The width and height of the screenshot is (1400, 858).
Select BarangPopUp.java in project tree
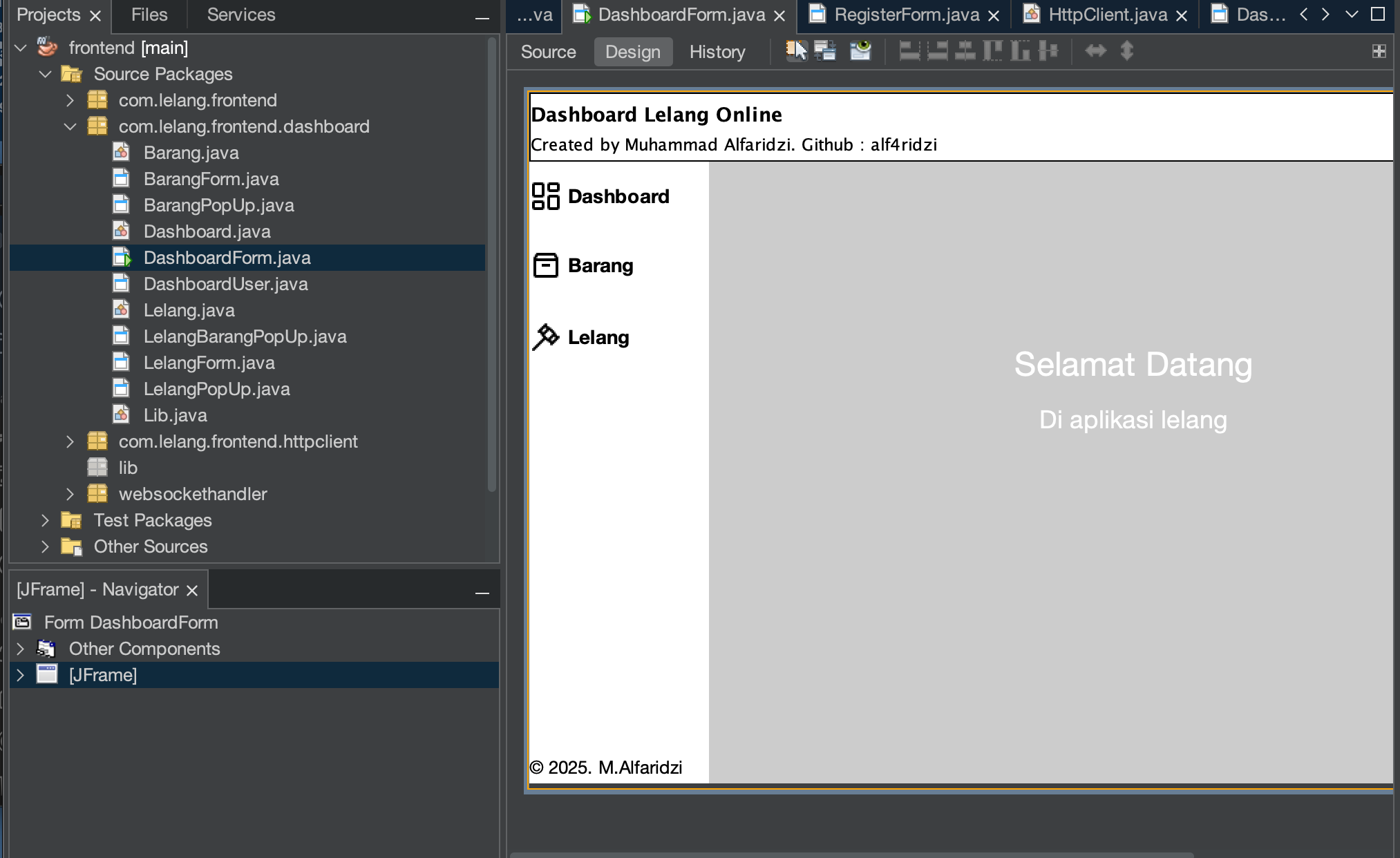coord(218,205)
